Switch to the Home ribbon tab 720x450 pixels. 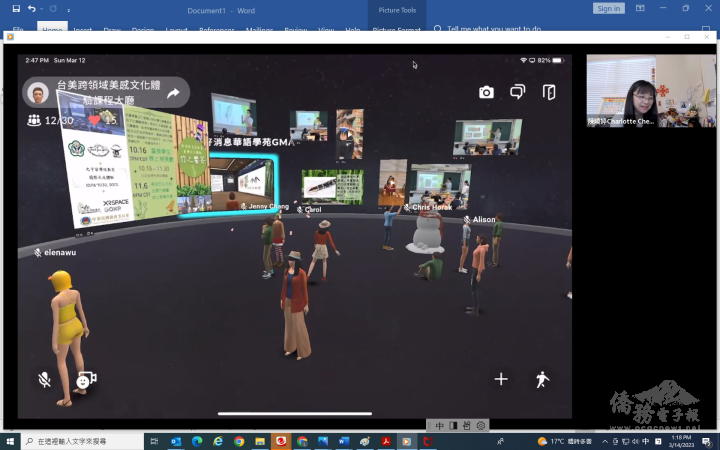pyautogui.click(x=53, y=30)
